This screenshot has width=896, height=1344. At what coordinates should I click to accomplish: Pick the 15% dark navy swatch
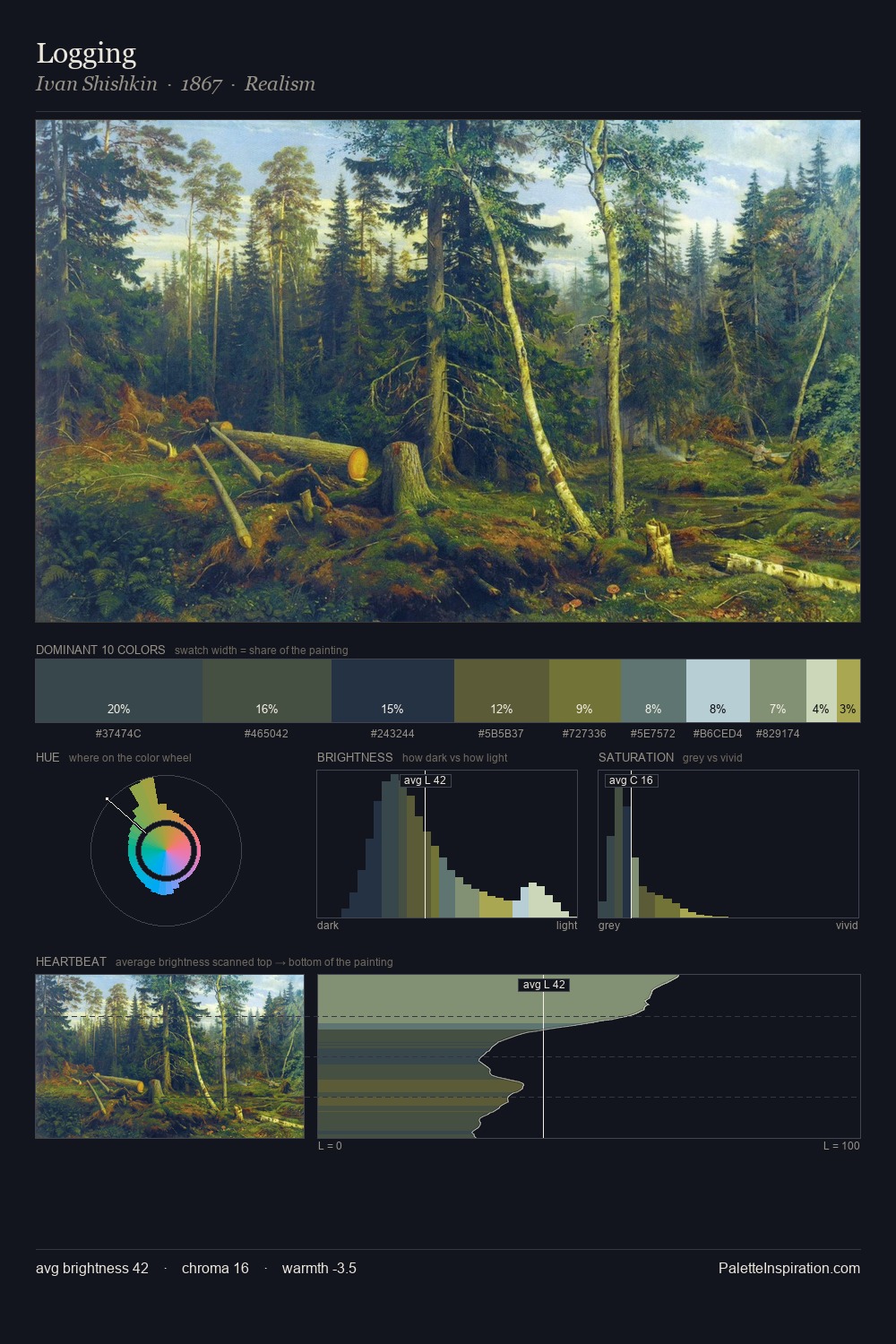(x=392, y=691)
